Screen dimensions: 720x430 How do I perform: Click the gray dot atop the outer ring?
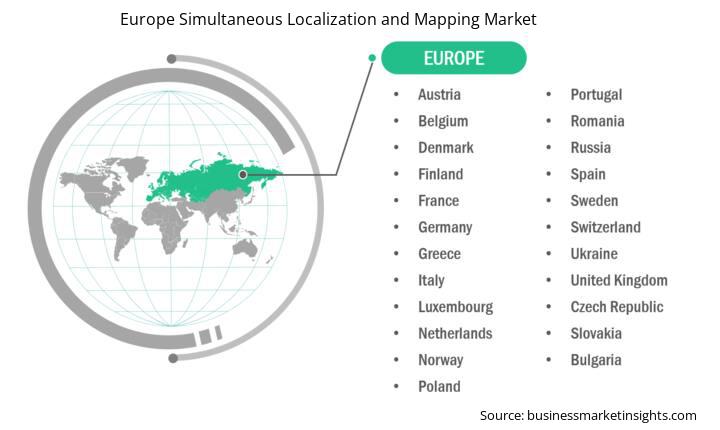tap(171, 59)
